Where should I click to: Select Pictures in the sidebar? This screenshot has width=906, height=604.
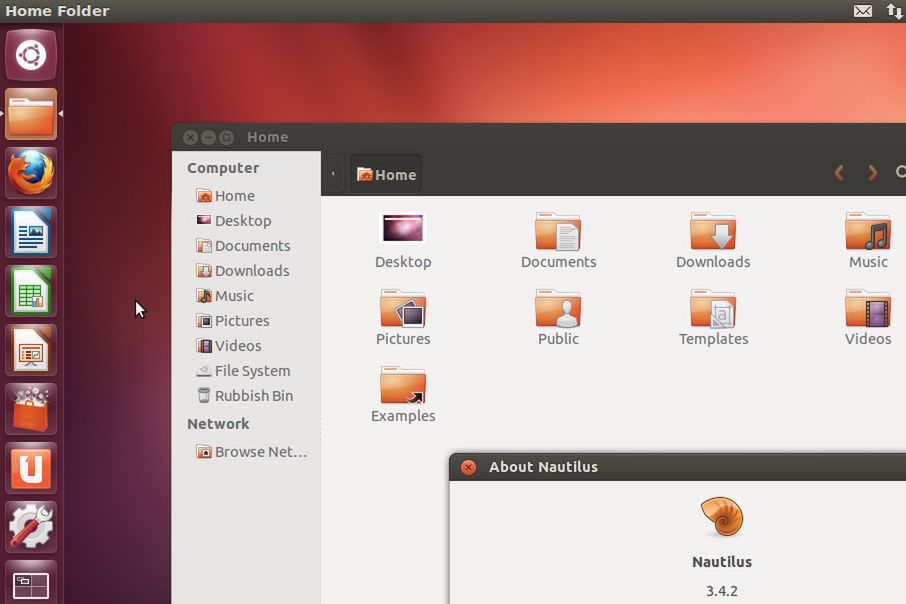pyautogui.click(x=232, y=321)
